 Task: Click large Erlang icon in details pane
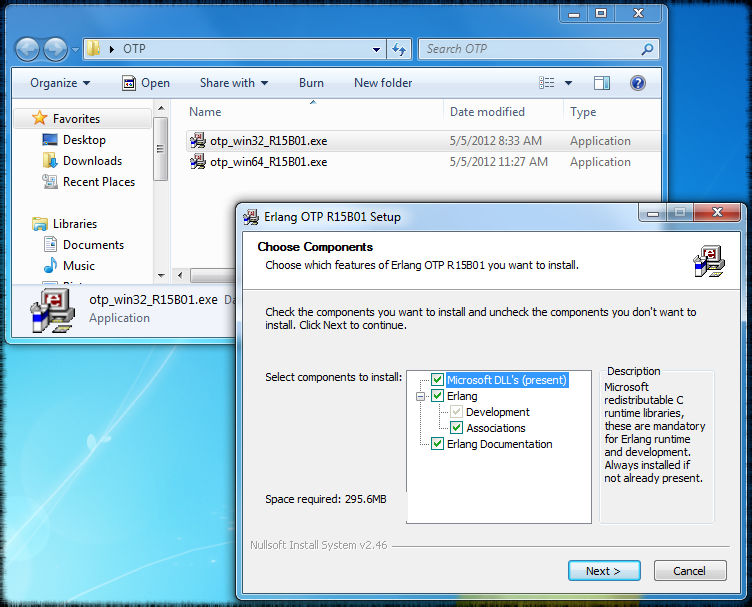click(x=52, y=311)
